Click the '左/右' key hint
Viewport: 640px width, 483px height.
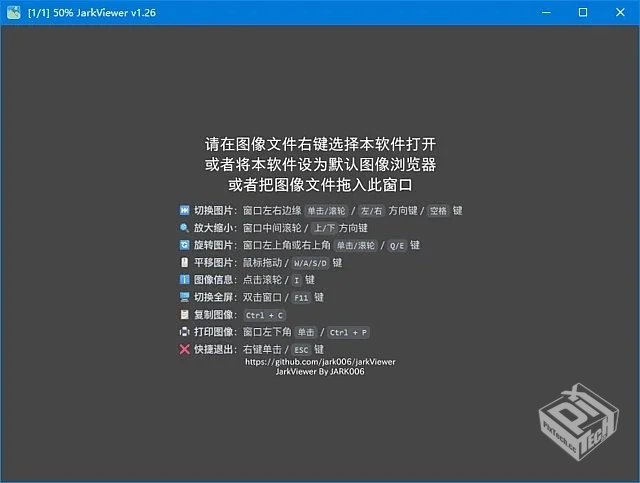coord(371,211)
